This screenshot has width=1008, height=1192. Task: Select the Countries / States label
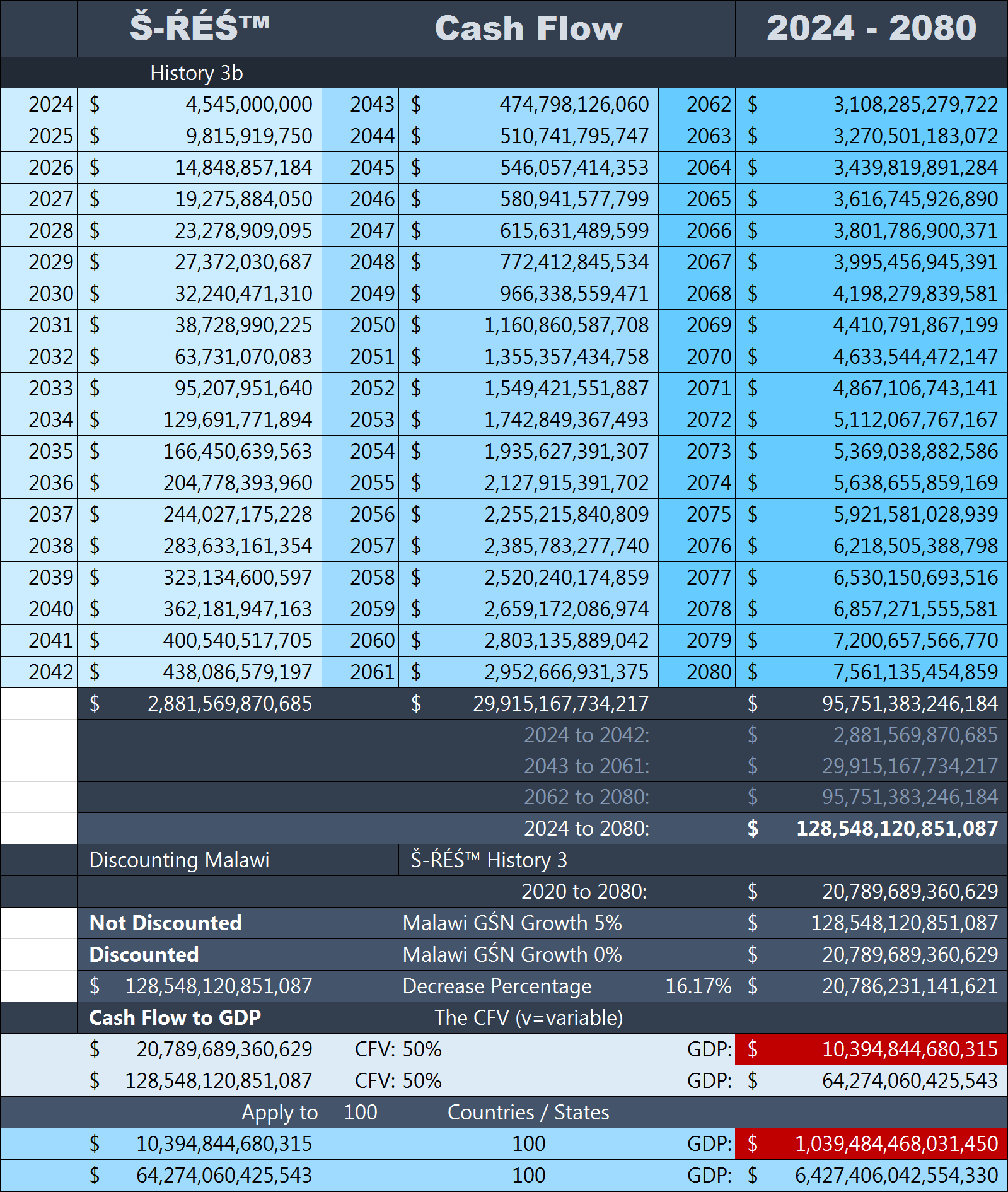[x=528, y=1112]
